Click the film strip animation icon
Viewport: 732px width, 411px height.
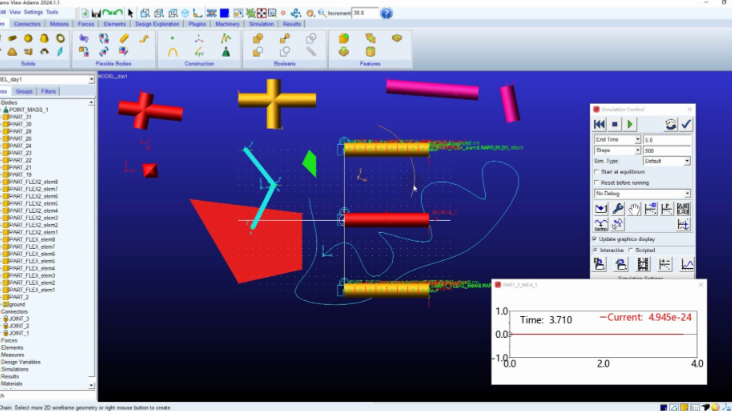tap(643, 264)
